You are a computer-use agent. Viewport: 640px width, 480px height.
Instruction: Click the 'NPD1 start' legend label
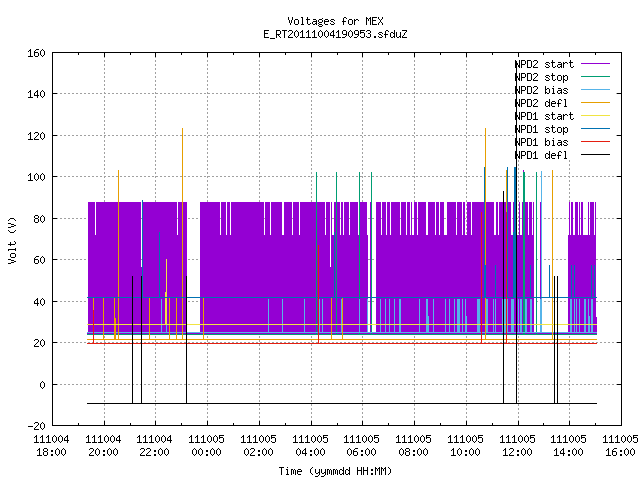544,116
